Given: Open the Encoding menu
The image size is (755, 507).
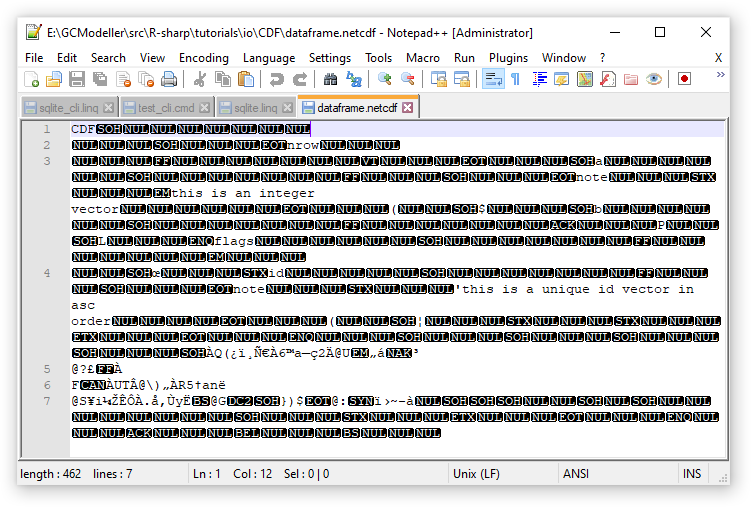Looking at the screenshot, I should click(204, 58).
